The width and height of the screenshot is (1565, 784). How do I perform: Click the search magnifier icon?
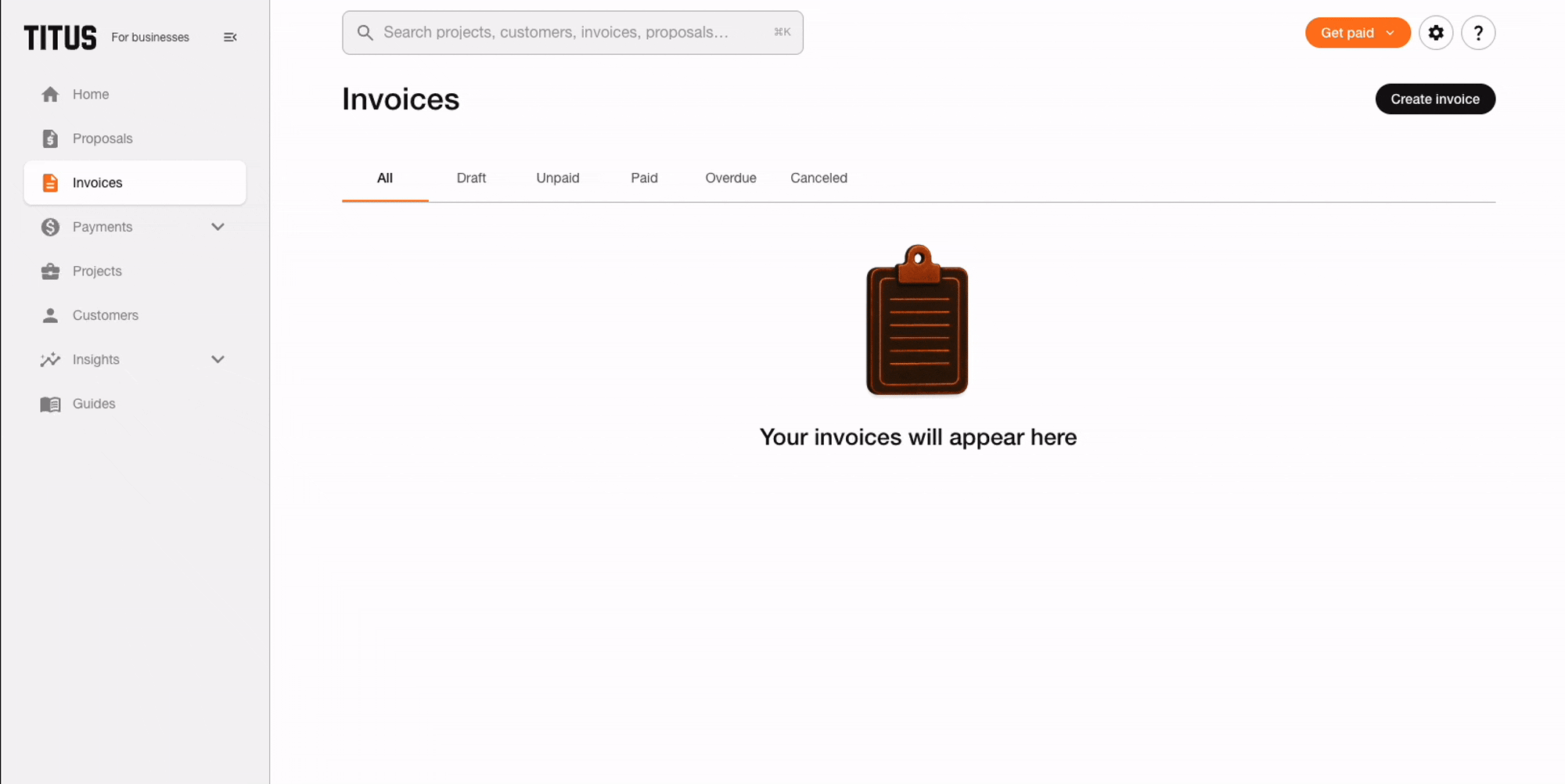click(365, 33)
